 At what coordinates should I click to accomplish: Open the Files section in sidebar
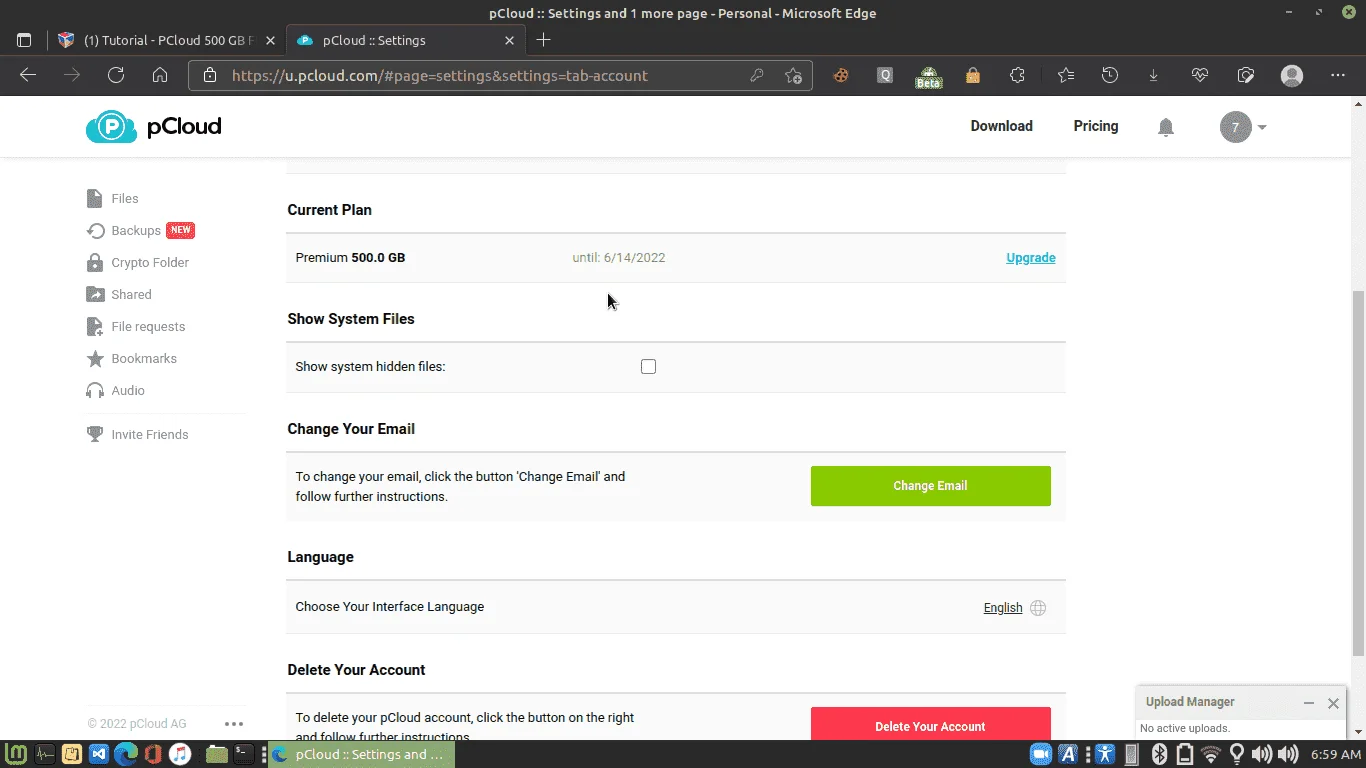[x=113, y=198]
